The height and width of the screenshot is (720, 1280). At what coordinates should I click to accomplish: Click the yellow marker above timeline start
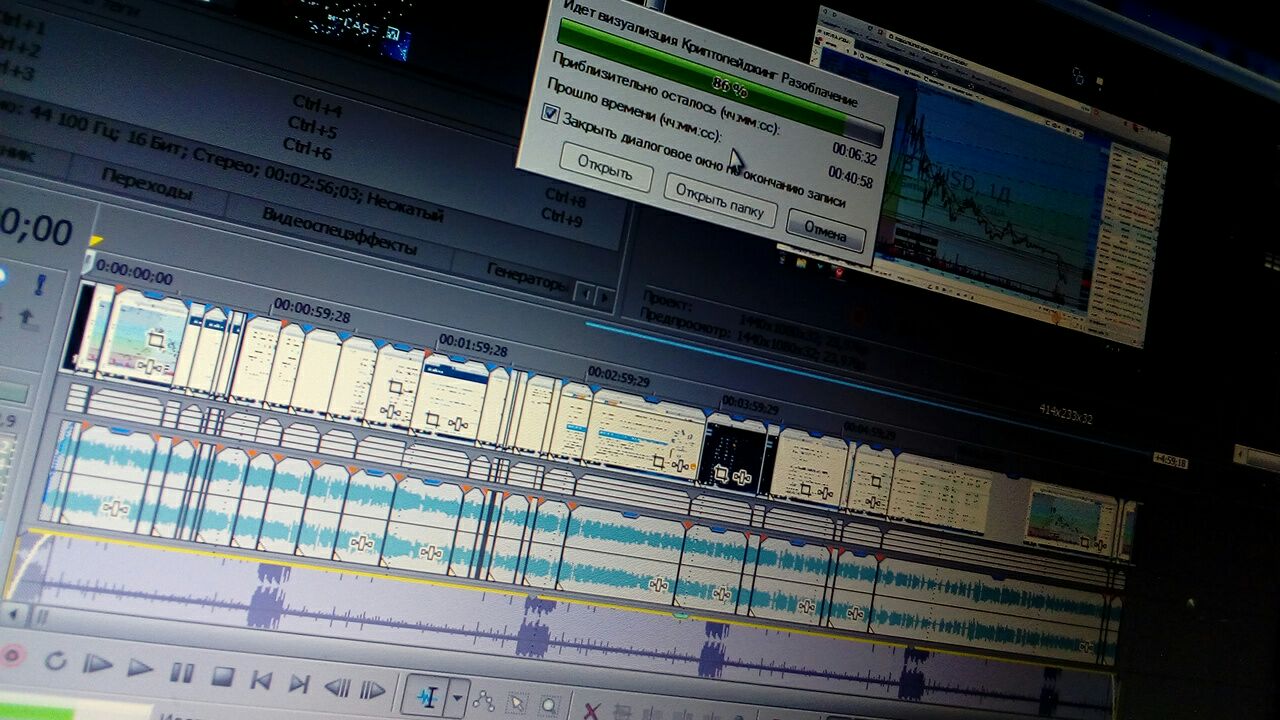(96, 241)
